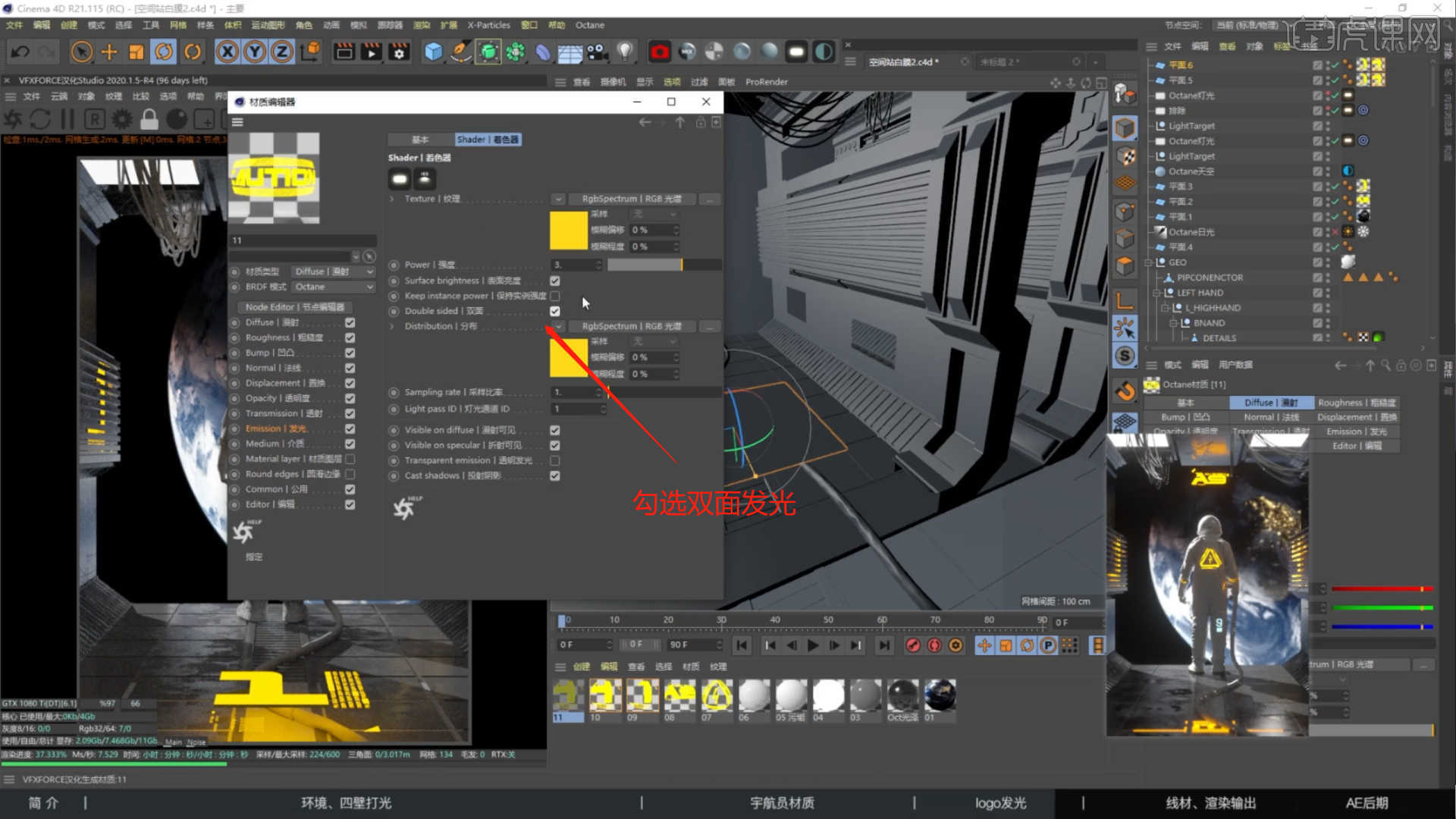Click the Undo arrow icon

[20, 52]
